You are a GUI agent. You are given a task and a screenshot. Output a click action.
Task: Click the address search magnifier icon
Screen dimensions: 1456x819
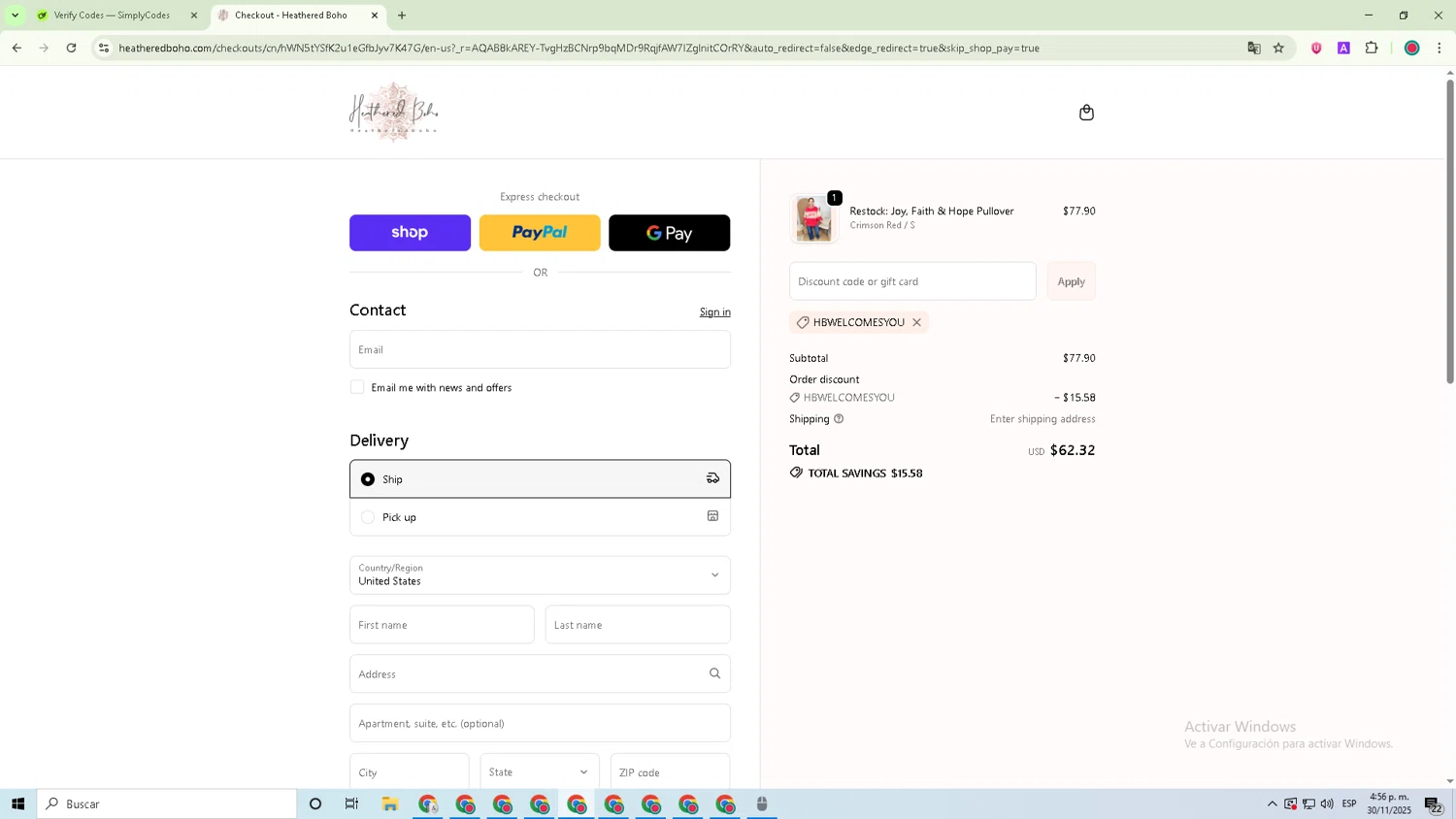point(714,673)
